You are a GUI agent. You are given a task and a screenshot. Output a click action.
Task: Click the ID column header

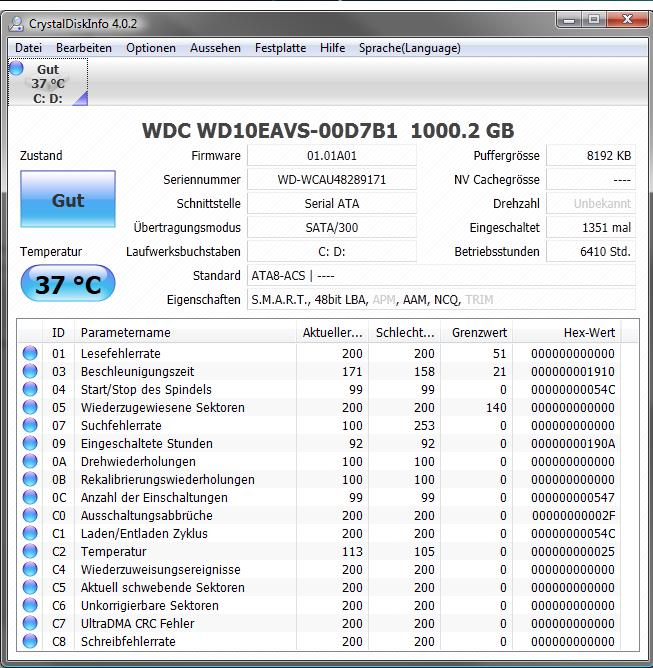coord(58,332)
